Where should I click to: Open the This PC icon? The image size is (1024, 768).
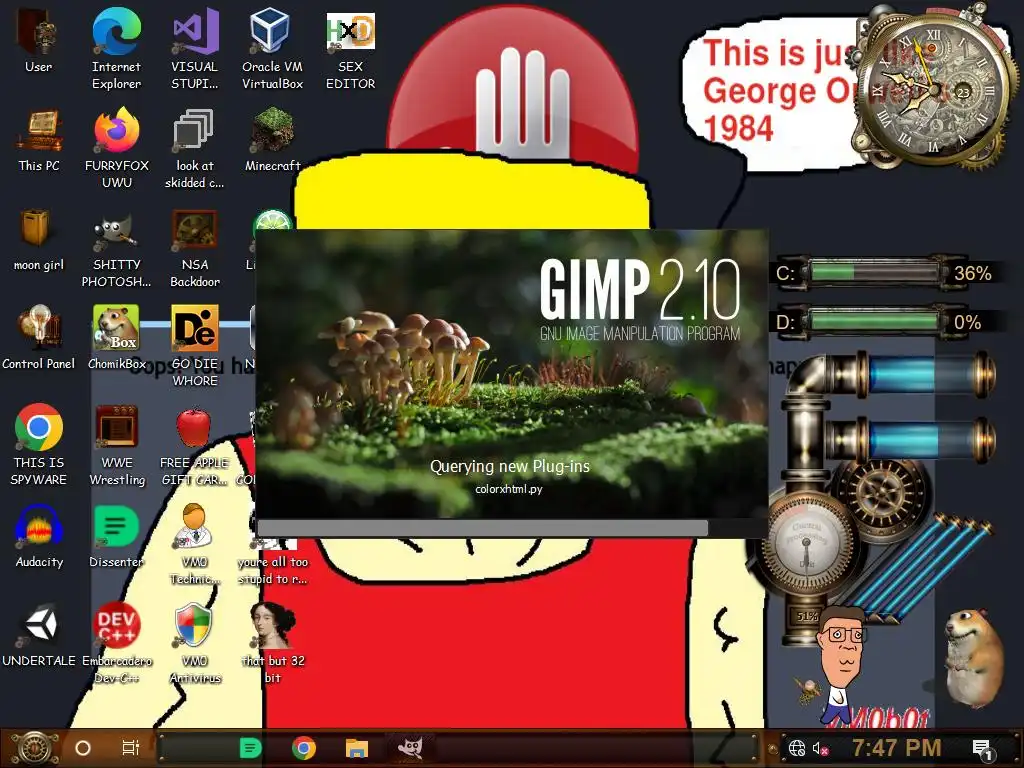(x=39, y=140)
